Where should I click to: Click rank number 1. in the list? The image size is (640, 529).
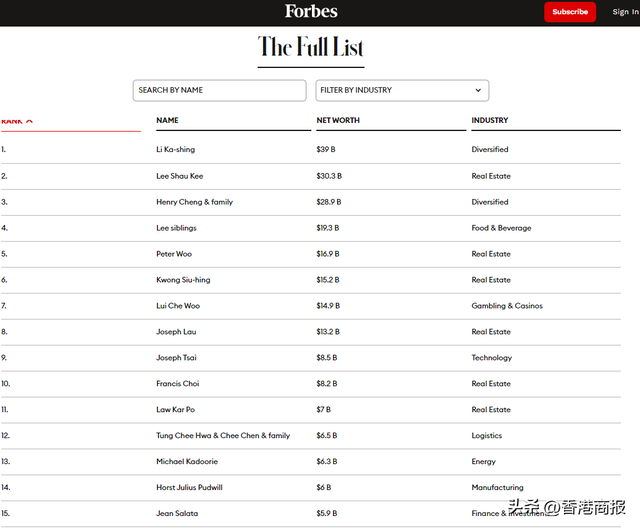tap(3, 149)
